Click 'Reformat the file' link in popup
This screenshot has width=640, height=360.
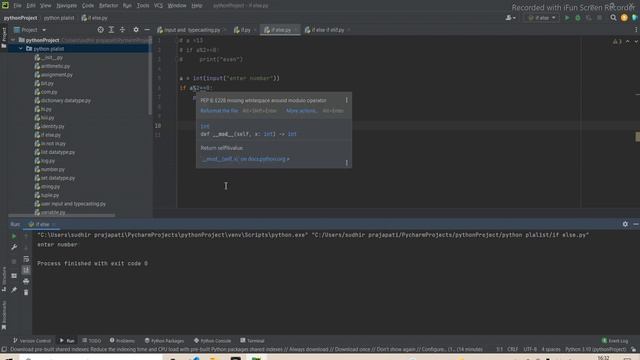(x=219, y=111)
